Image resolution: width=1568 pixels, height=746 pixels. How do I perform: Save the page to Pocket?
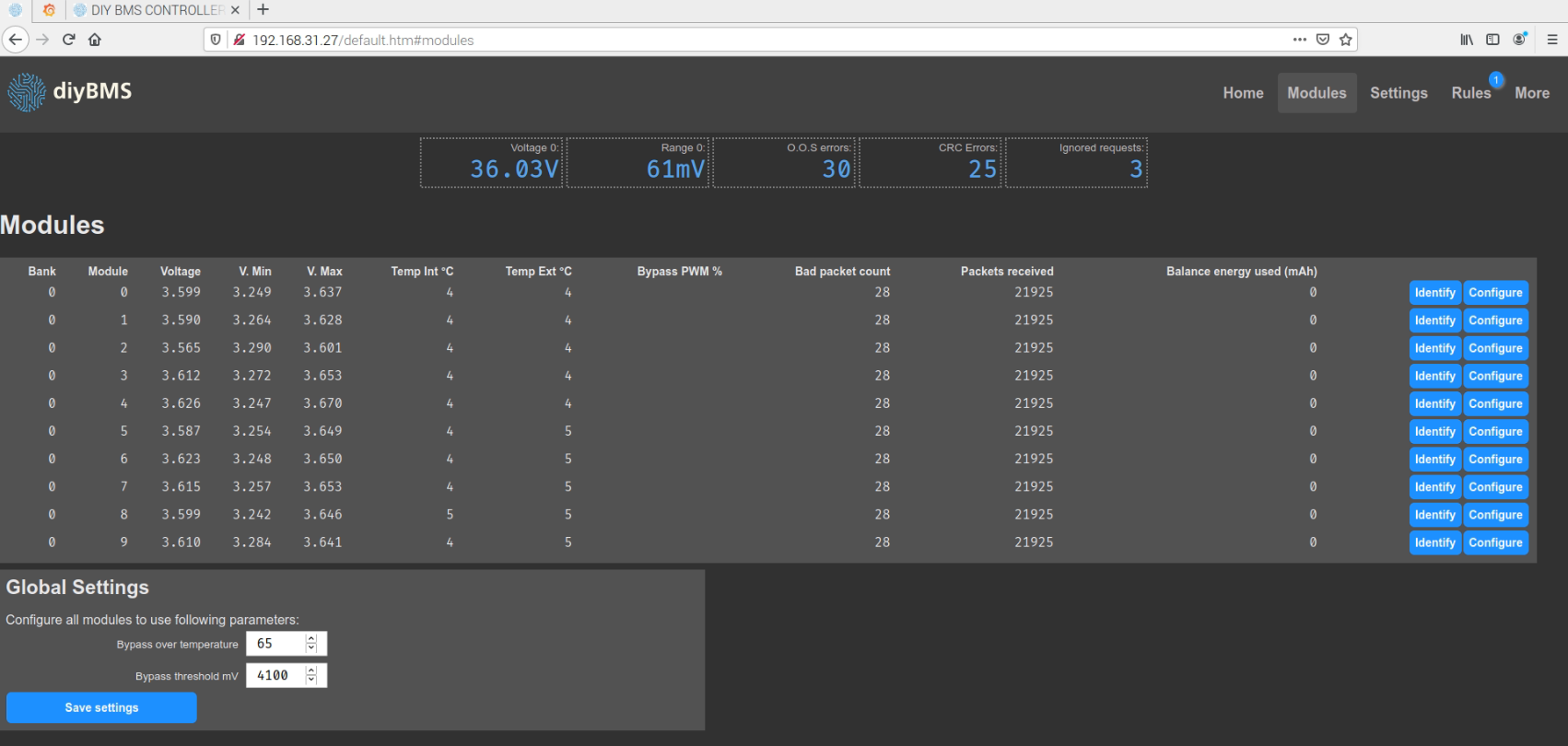pos(1323,40)
